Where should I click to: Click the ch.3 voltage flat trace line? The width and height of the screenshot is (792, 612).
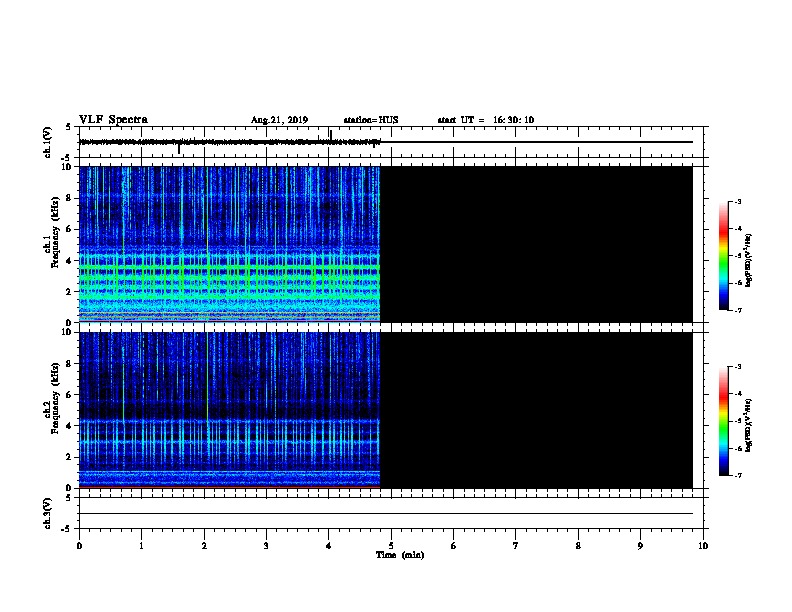[x=385, y=514]
